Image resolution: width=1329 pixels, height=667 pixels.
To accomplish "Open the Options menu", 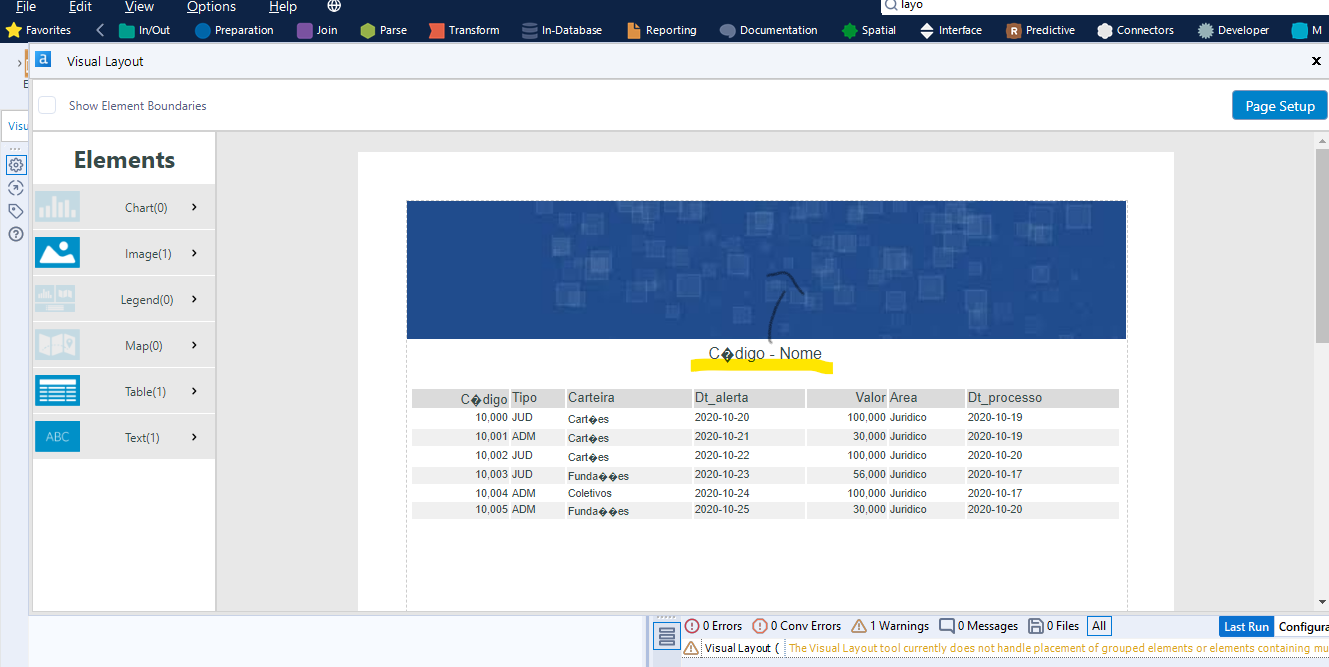I will [x=210, y=6].
